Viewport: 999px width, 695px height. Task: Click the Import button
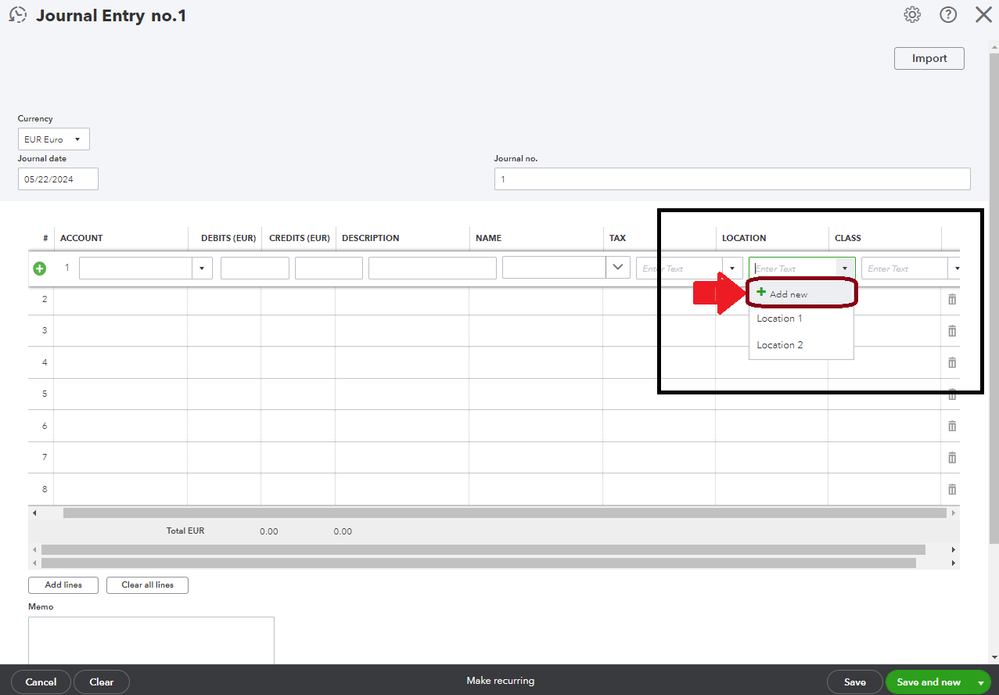pyautogui.click(x=929, y=58)
